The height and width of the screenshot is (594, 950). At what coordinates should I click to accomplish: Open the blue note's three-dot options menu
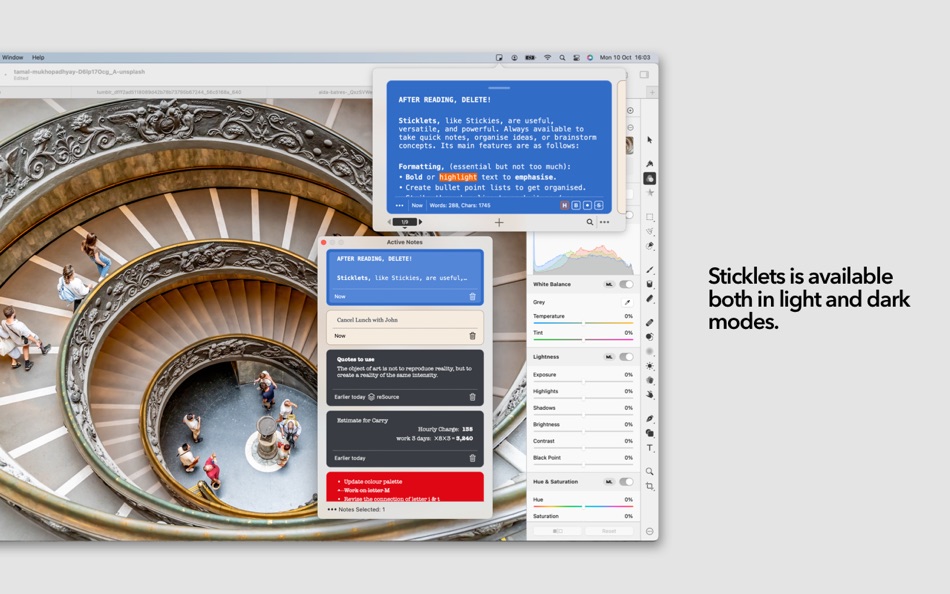399,205
